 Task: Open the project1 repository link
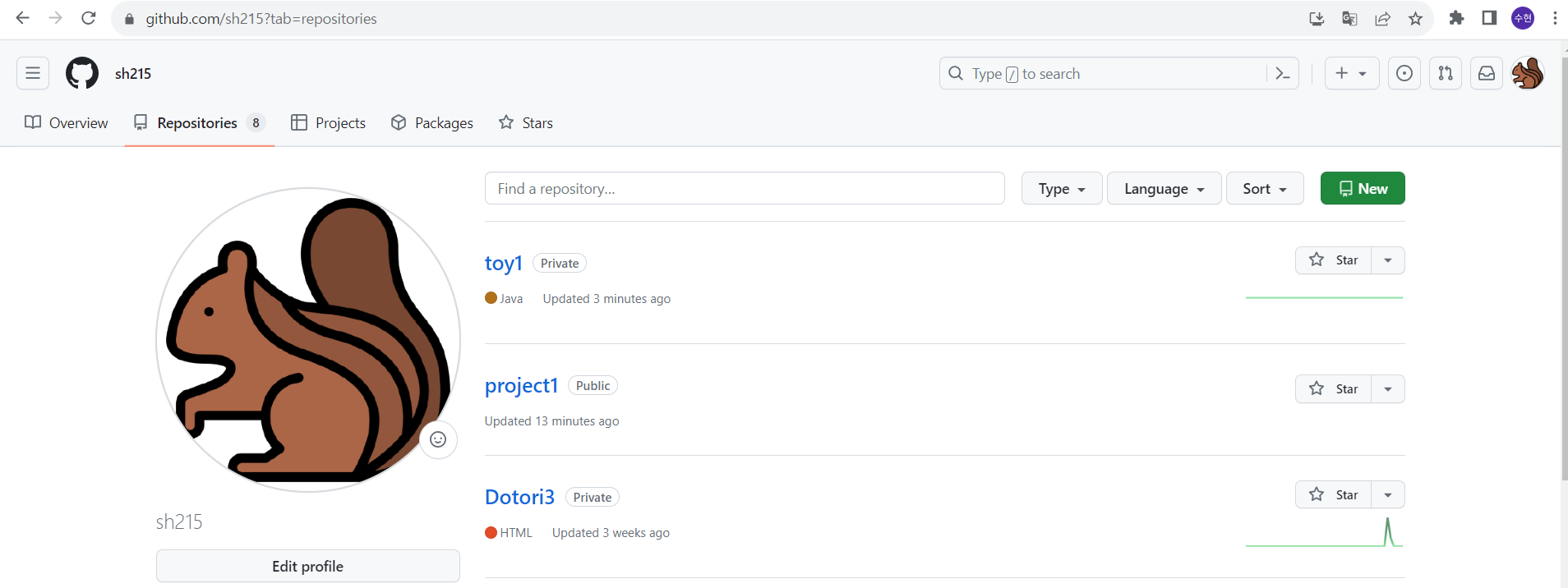pyautogui.click(x=522, y=385)
